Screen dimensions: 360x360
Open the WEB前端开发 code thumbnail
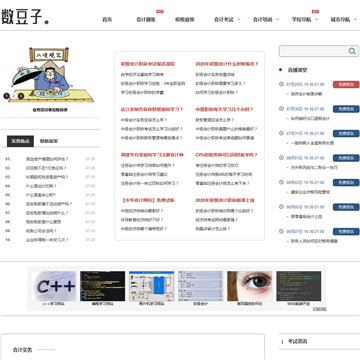299,286
